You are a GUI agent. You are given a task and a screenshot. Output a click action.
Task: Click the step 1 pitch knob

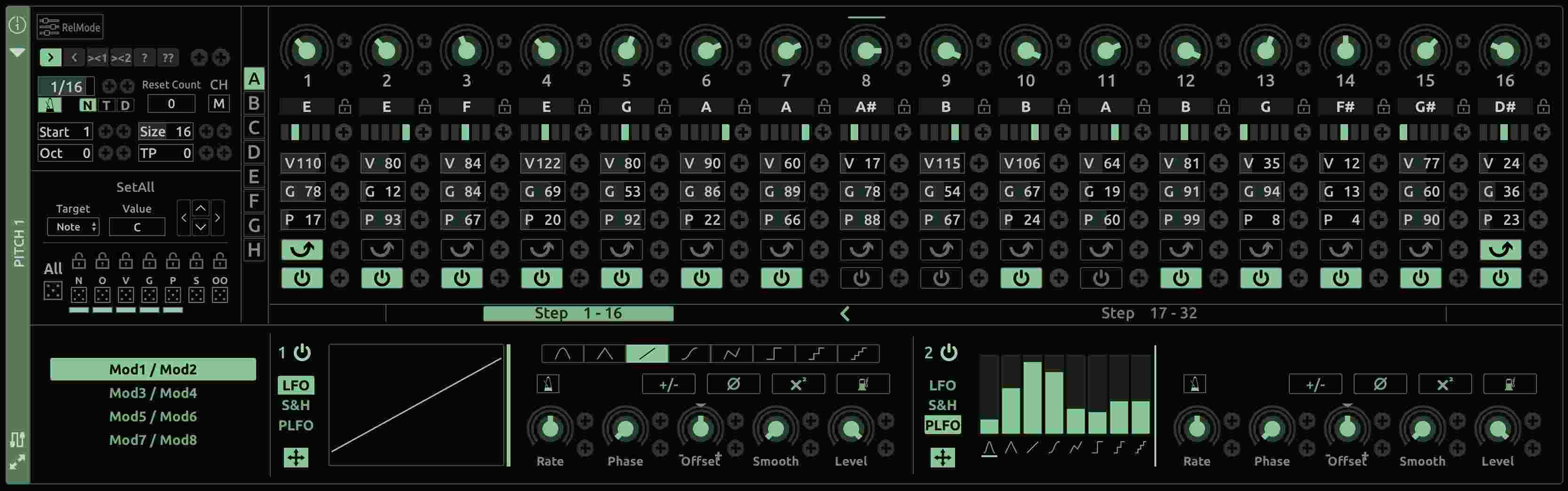pos(306,50)
